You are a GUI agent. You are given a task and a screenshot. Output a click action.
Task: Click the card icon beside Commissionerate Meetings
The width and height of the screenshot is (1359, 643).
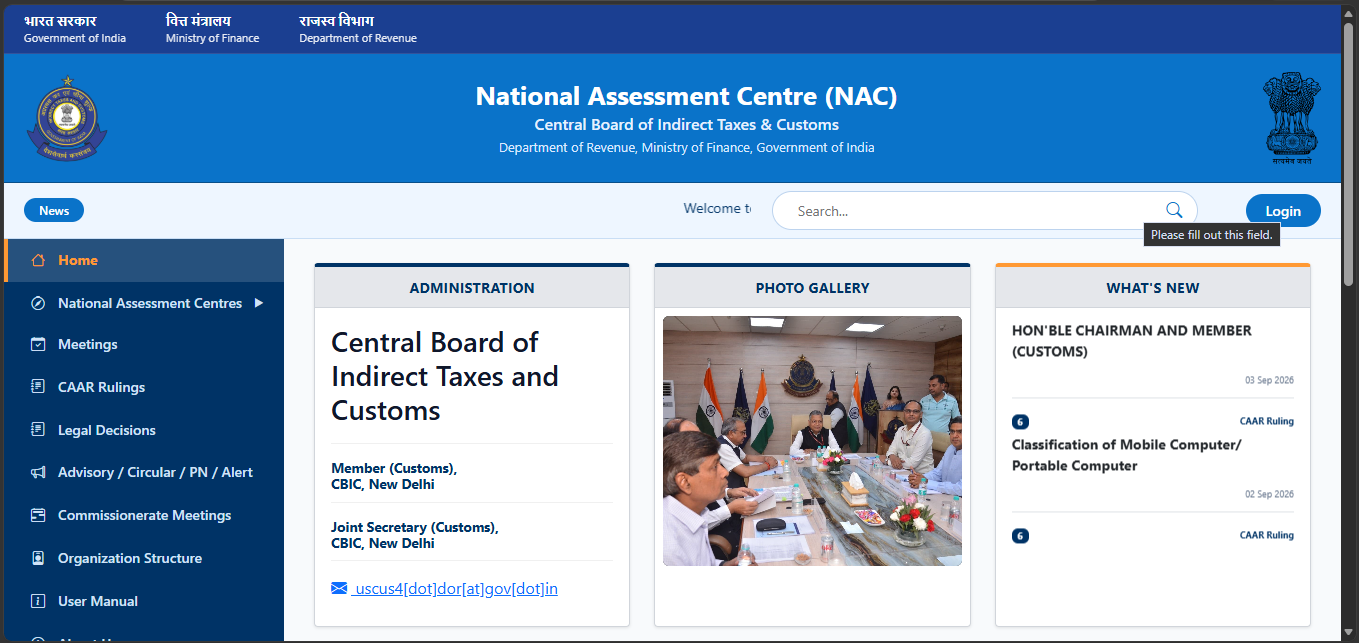tap(38, 515)
